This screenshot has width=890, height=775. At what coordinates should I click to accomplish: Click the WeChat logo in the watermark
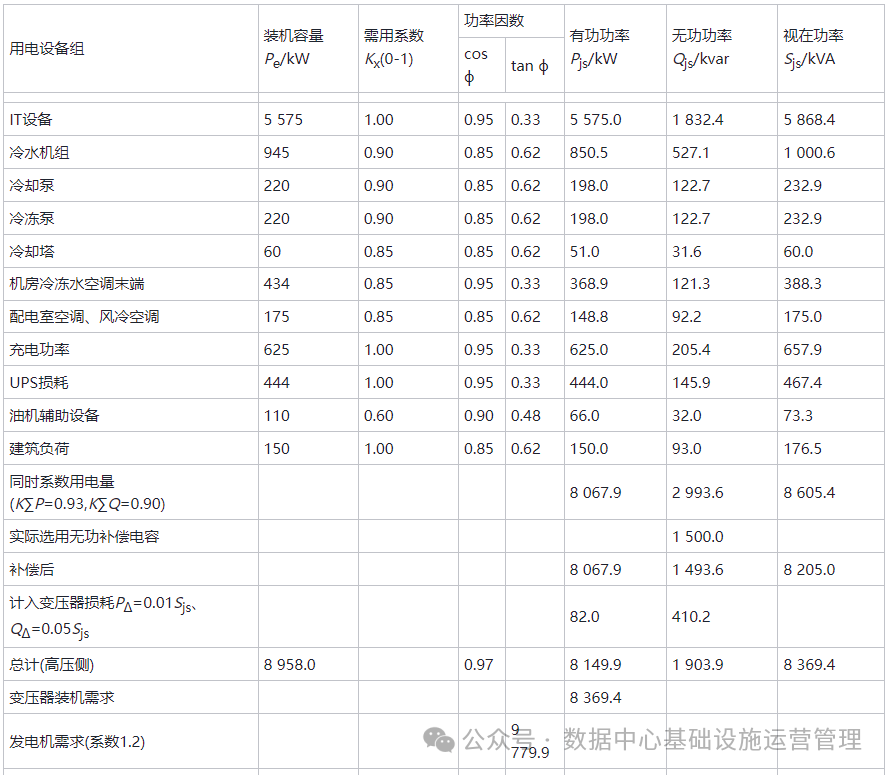438,739
